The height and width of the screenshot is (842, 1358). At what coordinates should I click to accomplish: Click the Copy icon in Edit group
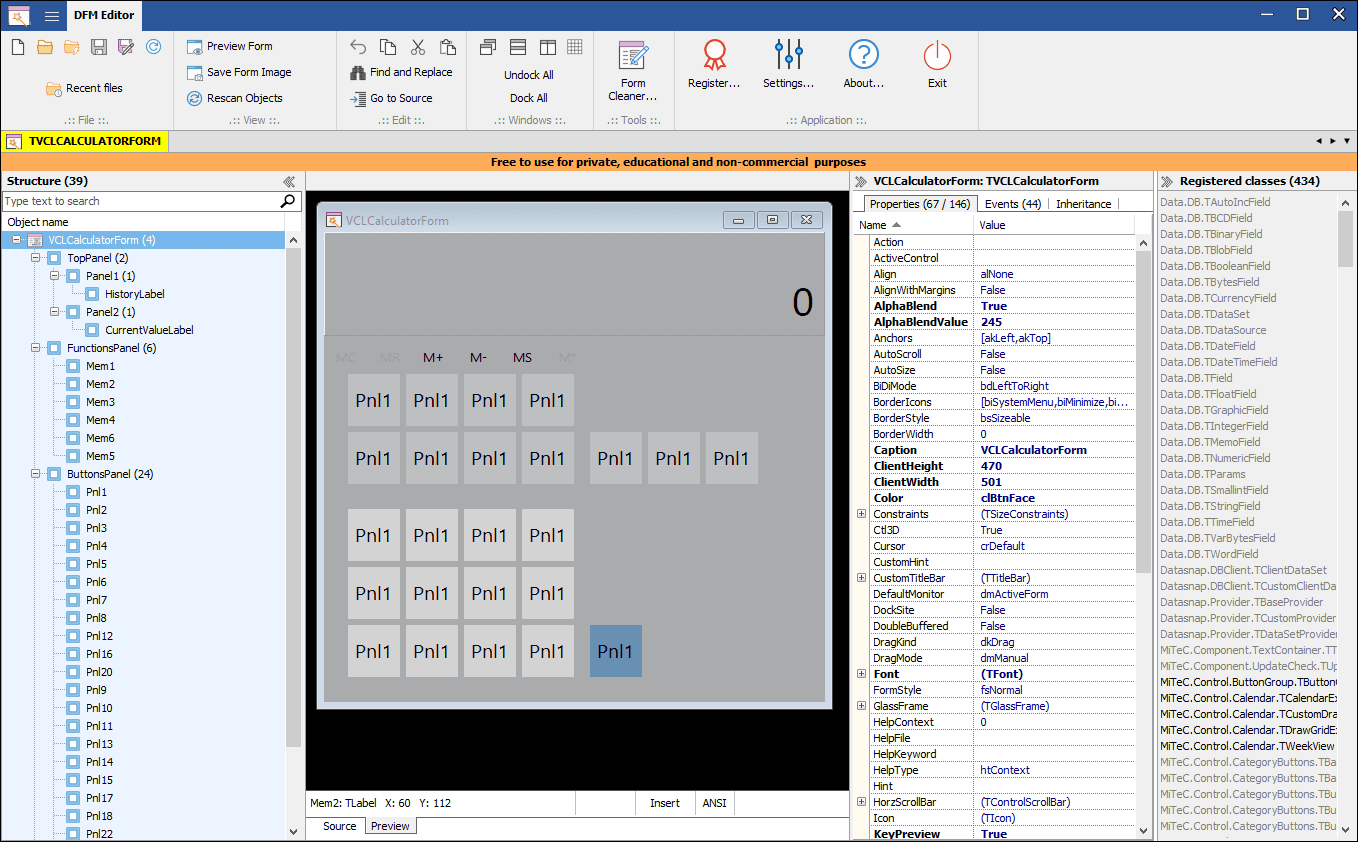388,47
